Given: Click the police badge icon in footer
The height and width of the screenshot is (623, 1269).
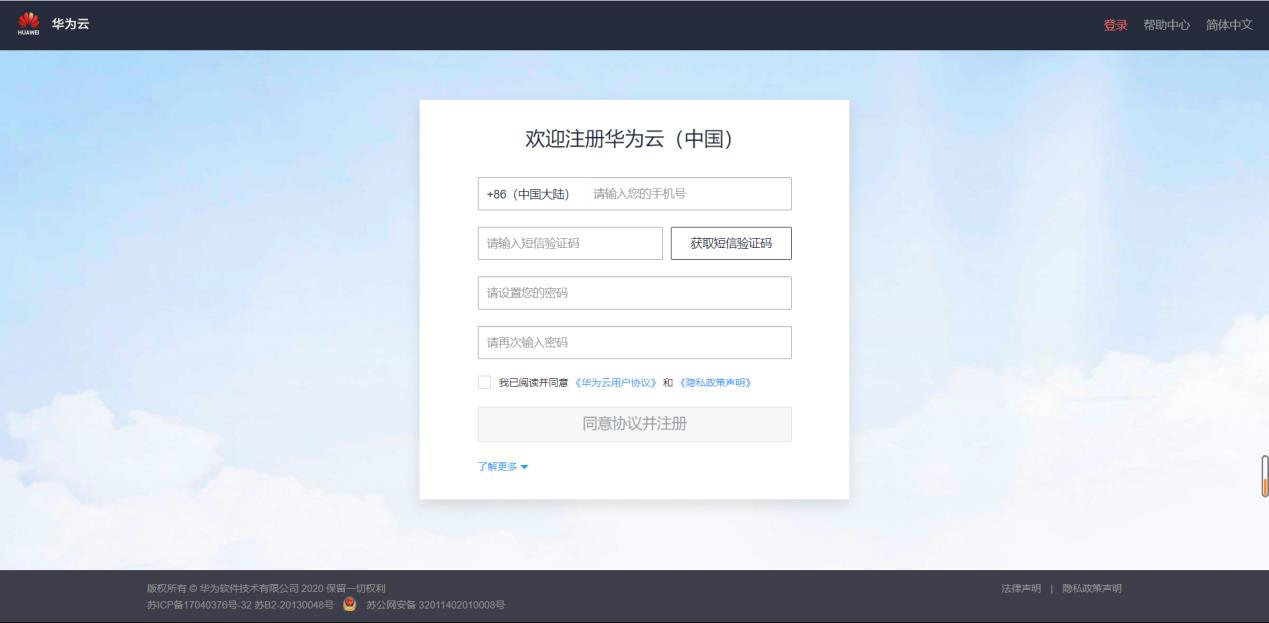Looking at the screenshot, I should pyautogui.click(x=350, y=604).
